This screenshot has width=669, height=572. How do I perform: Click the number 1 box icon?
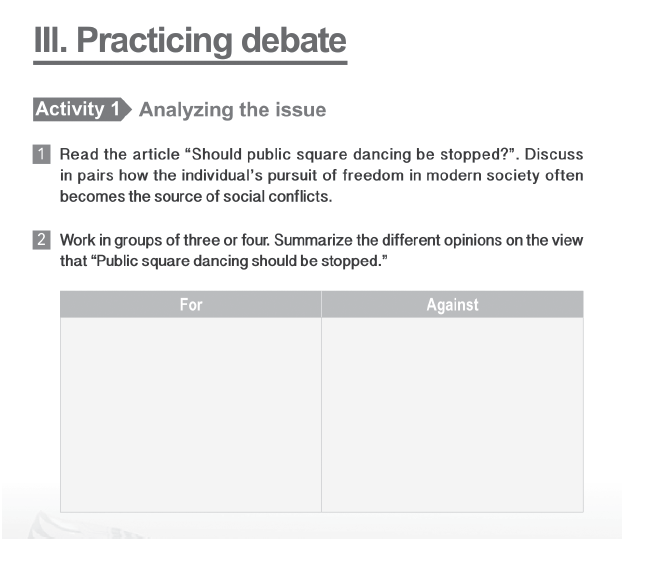tap(42, 155)
